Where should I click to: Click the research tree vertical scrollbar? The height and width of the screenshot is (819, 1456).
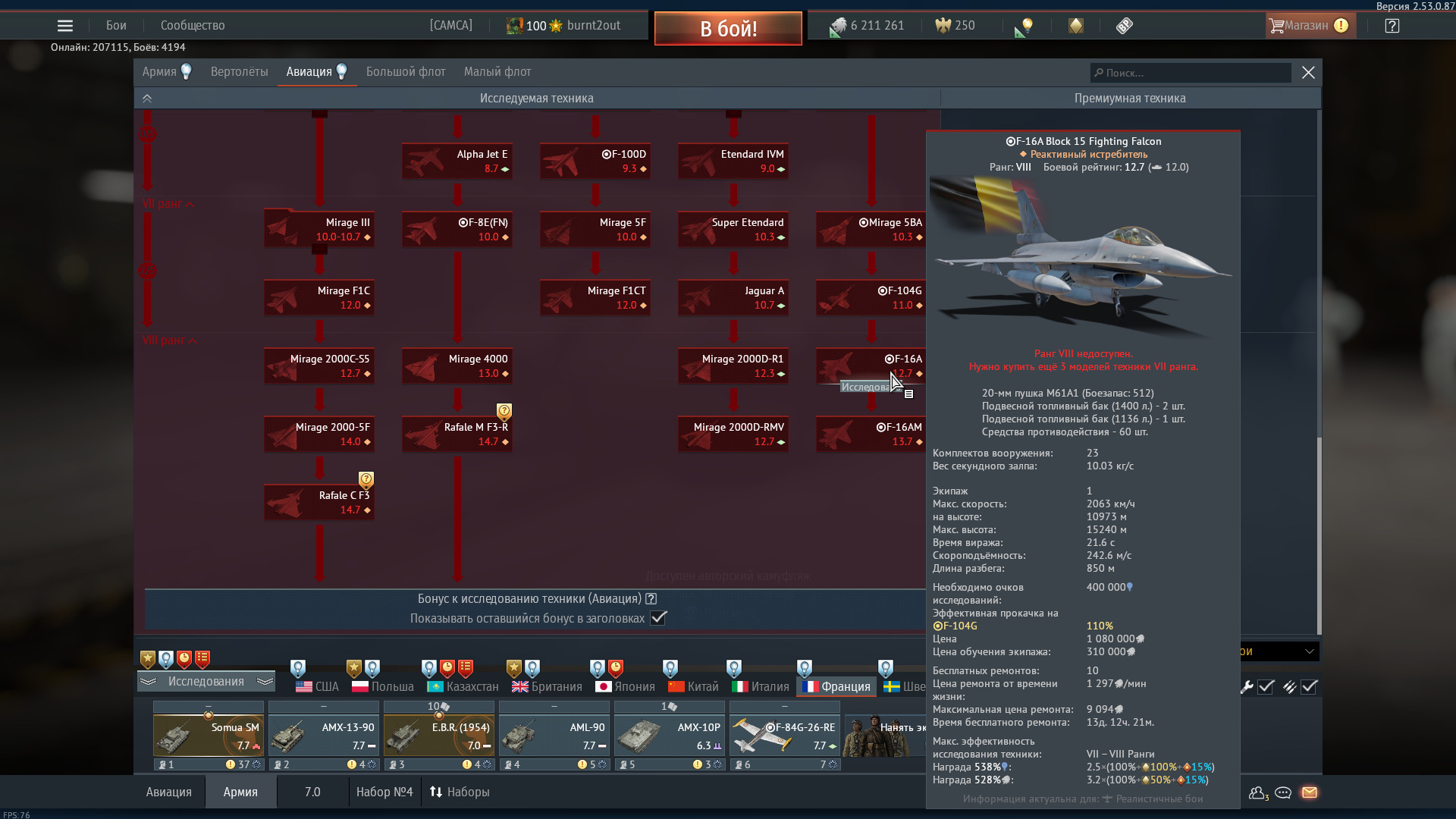1319,531
